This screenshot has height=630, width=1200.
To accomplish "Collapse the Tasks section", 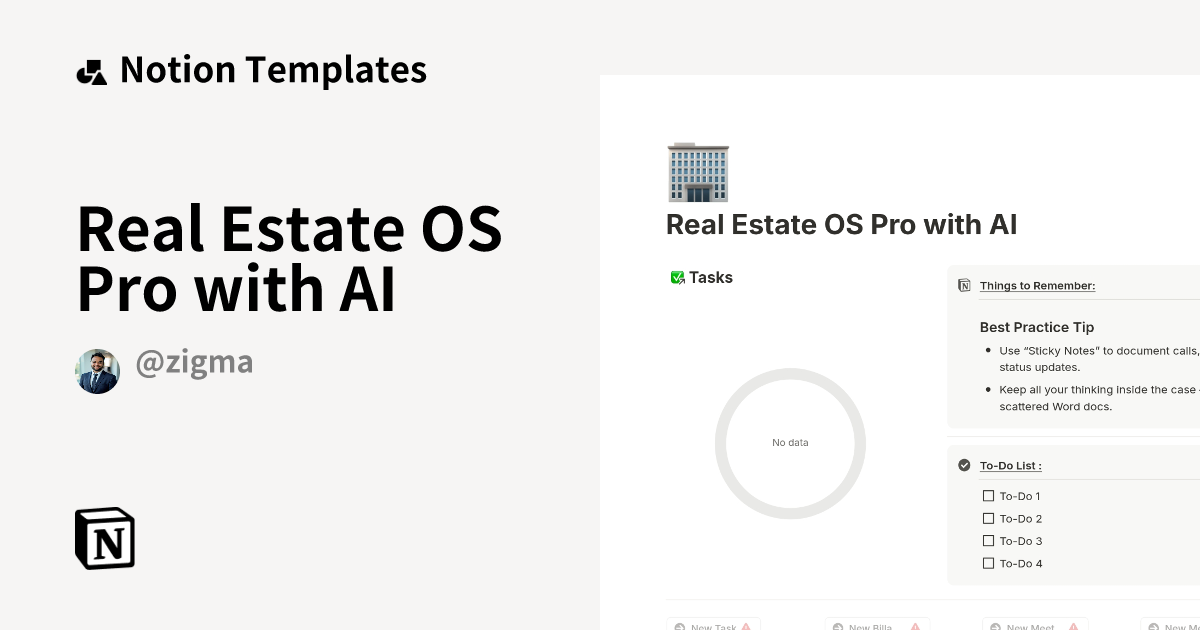I will [x=710, y=277].
